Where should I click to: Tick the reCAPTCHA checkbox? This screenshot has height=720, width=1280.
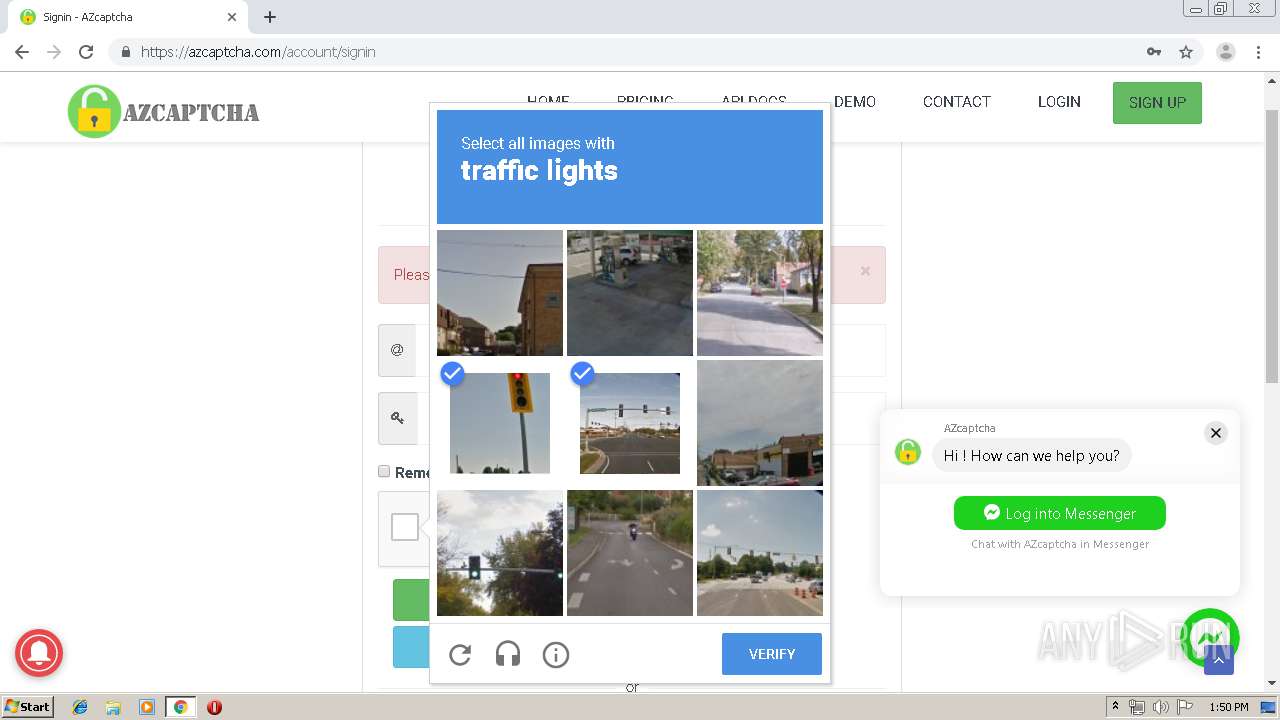(405, 527)
